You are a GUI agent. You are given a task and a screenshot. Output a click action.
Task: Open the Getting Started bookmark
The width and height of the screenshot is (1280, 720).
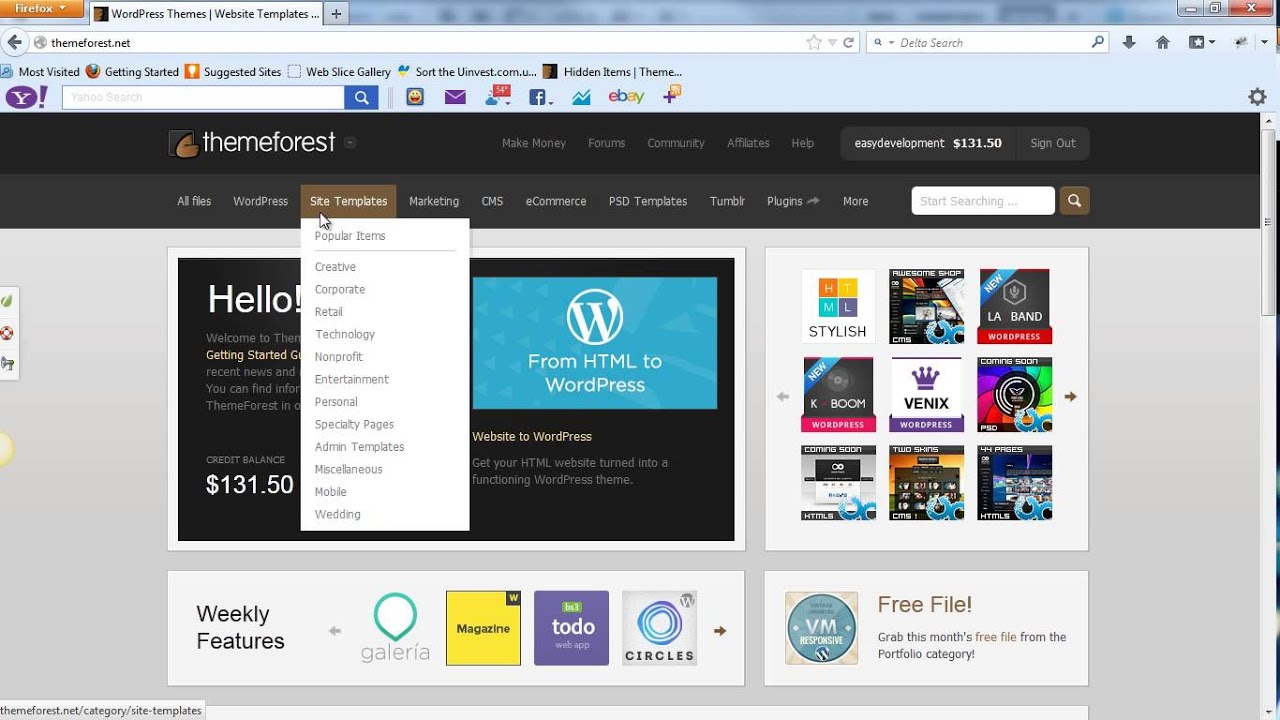(x=132, y=72)
